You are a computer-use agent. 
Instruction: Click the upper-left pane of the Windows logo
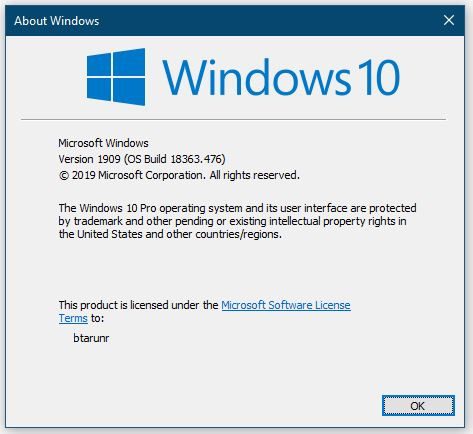pos(99,65)
